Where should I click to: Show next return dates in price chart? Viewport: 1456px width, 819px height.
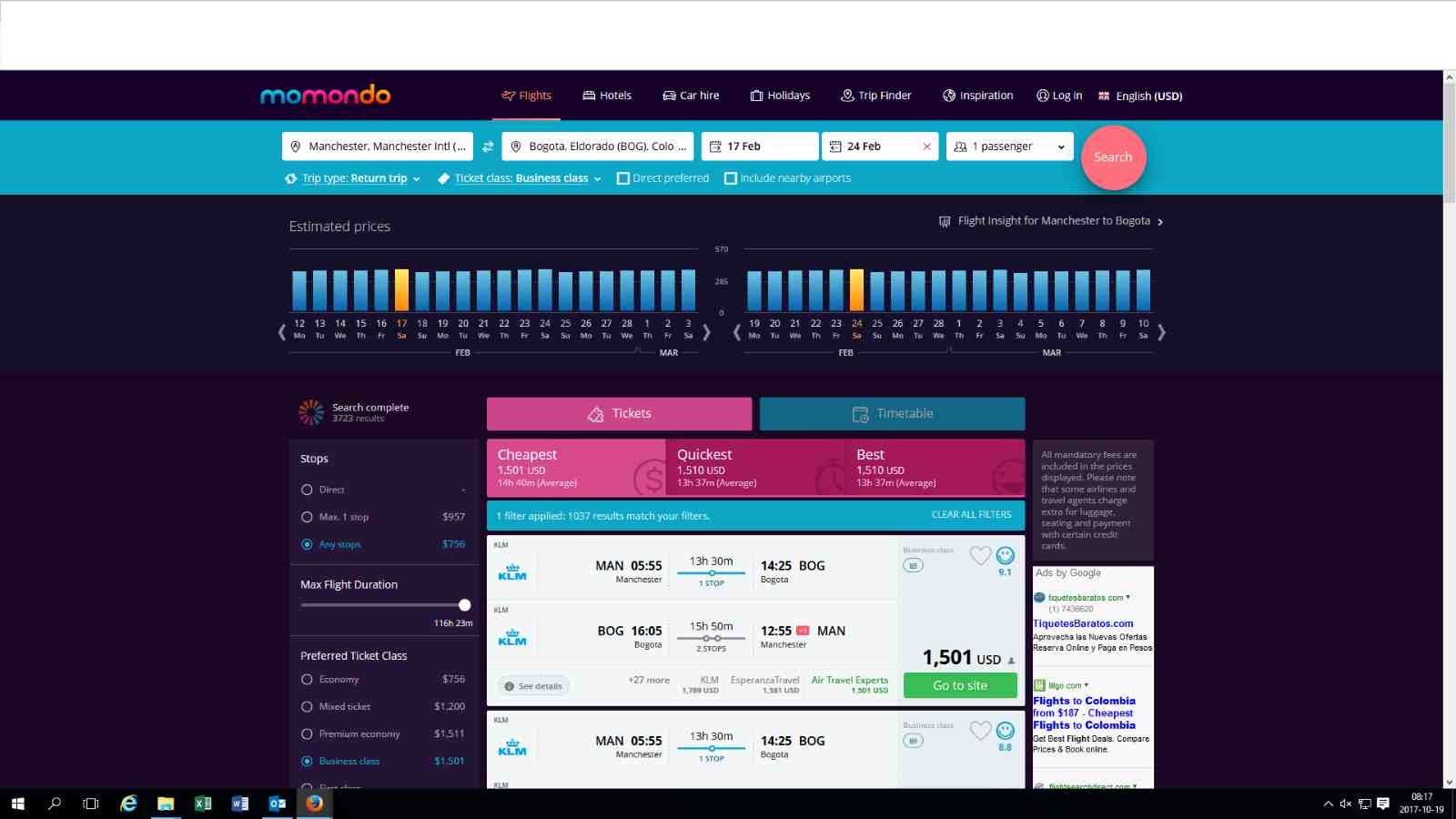pos(1161,333)
